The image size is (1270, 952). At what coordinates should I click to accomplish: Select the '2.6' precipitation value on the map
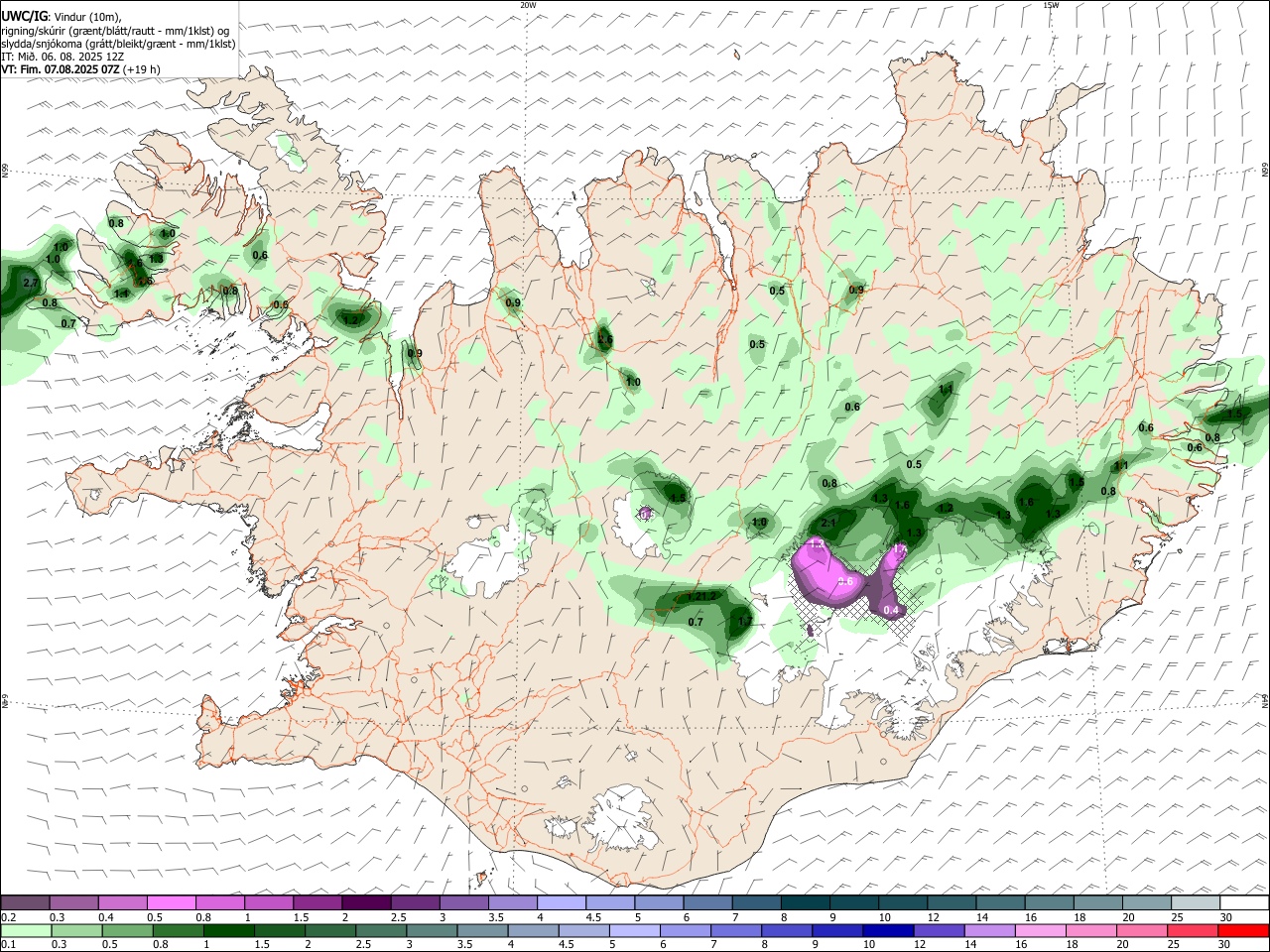click(x=605, y=340)
